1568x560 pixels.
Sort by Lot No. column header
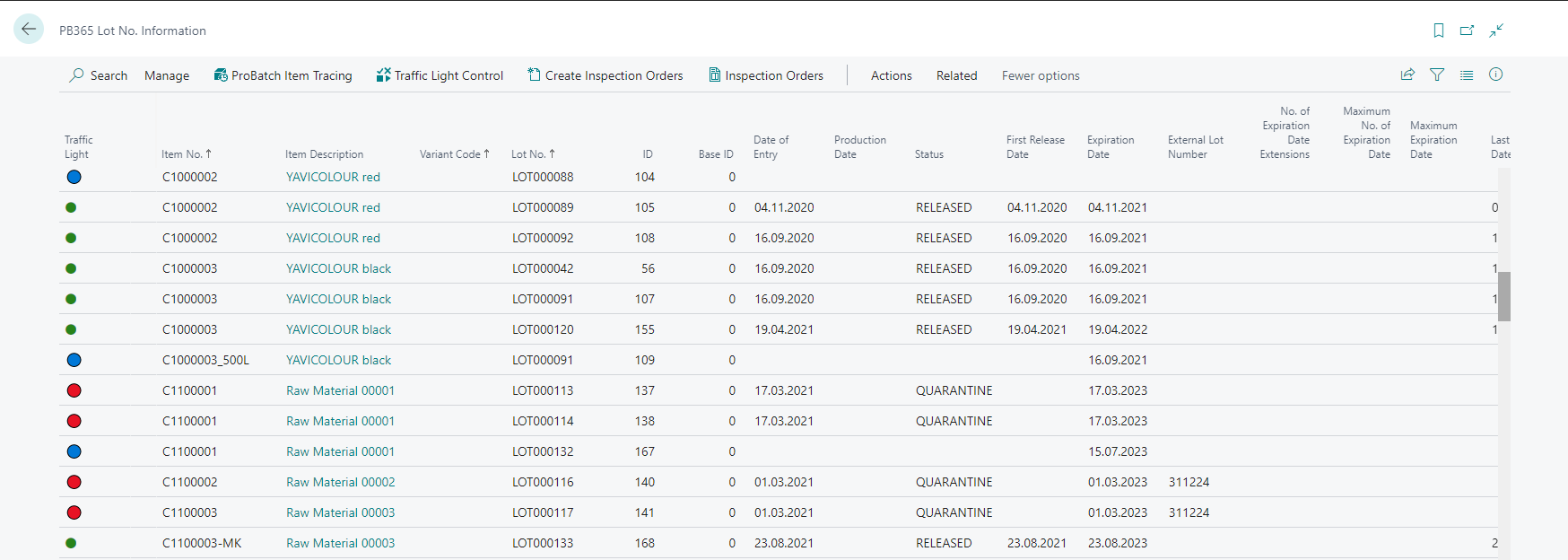[533, 154]
